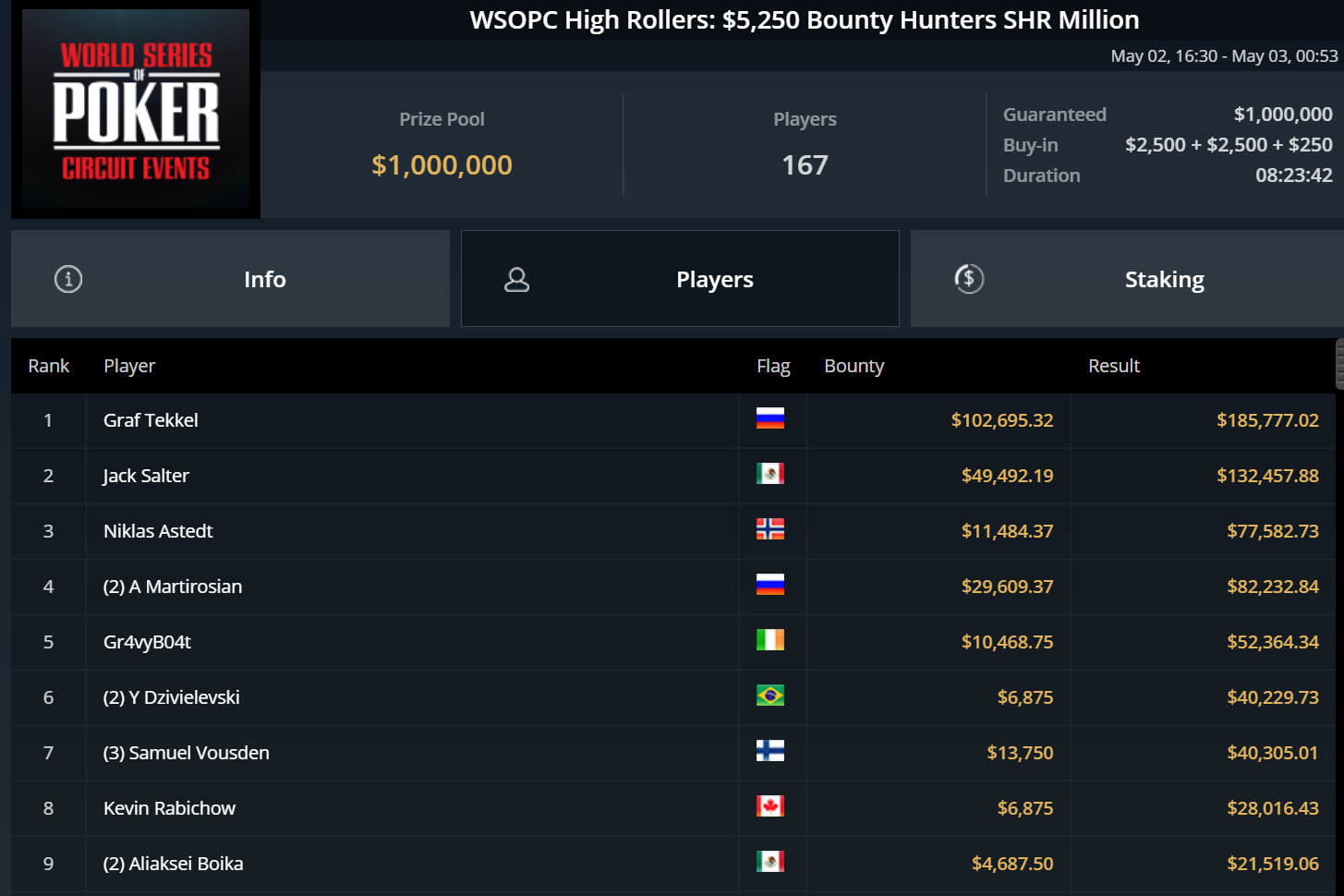Click Jack Salter's Mexican flag icon
Image resolution: width=1344 pixels, height=896 pixels.
click(770, 474)
